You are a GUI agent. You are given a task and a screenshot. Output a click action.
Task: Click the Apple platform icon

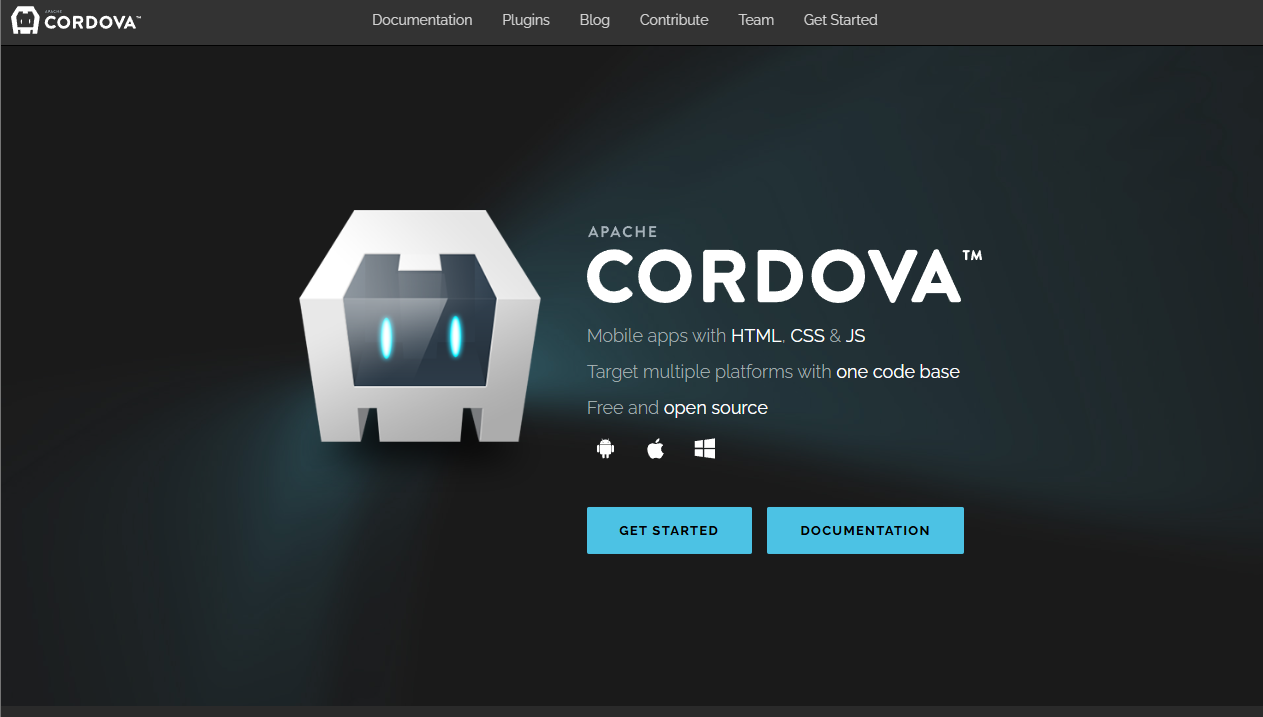pos(655,449)
